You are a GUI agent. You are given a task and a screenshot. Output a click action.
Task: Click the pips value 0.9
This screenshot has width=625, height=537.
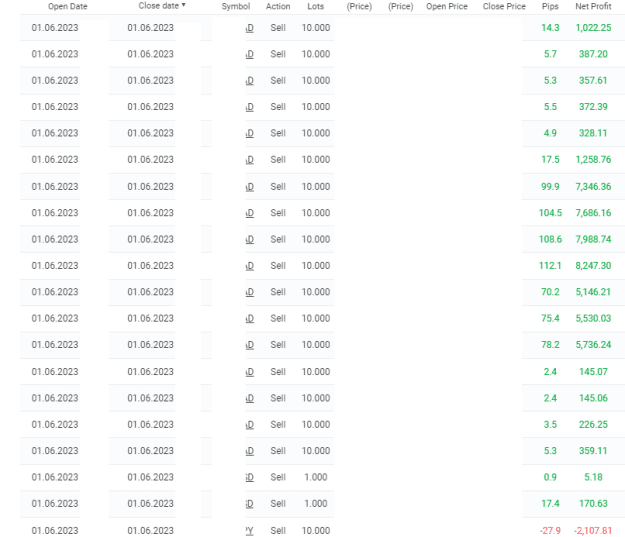click(550, 477)
